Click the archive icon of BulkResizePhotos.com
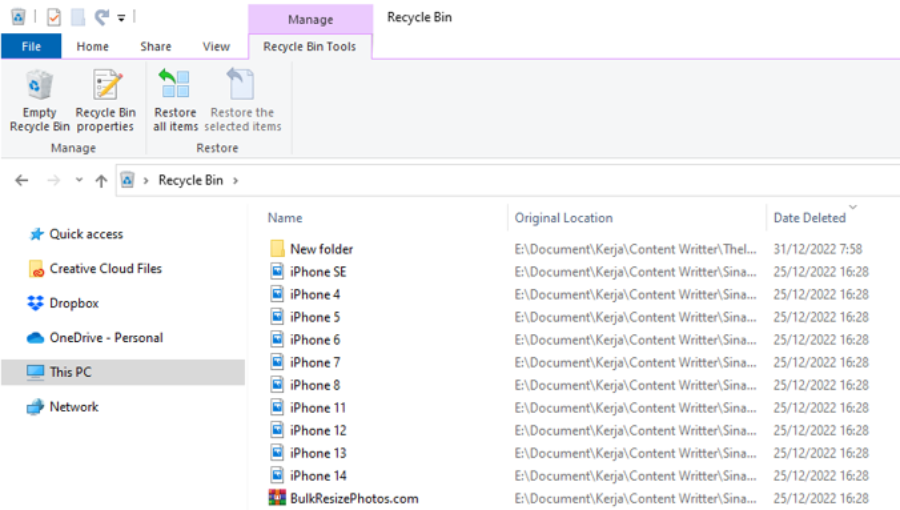This screenshot has width=900, height=510. [x=277, y=497]
